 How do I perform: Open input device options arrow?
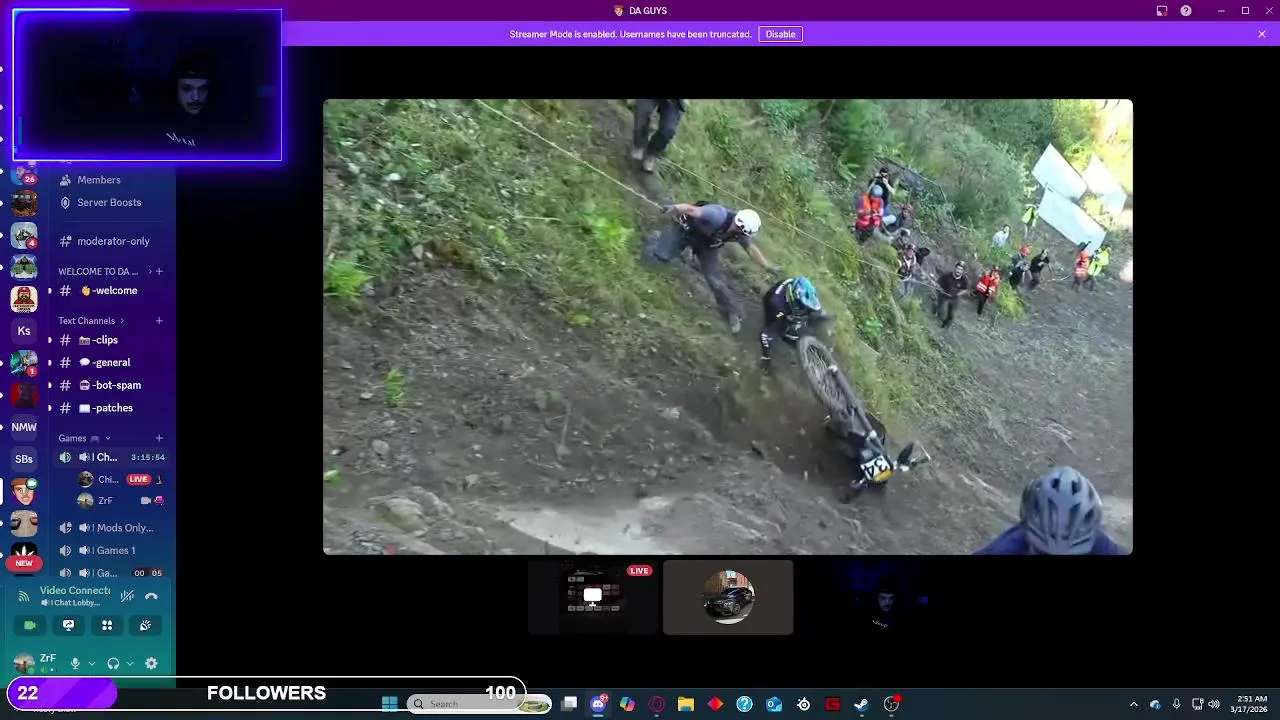(91, 663)
